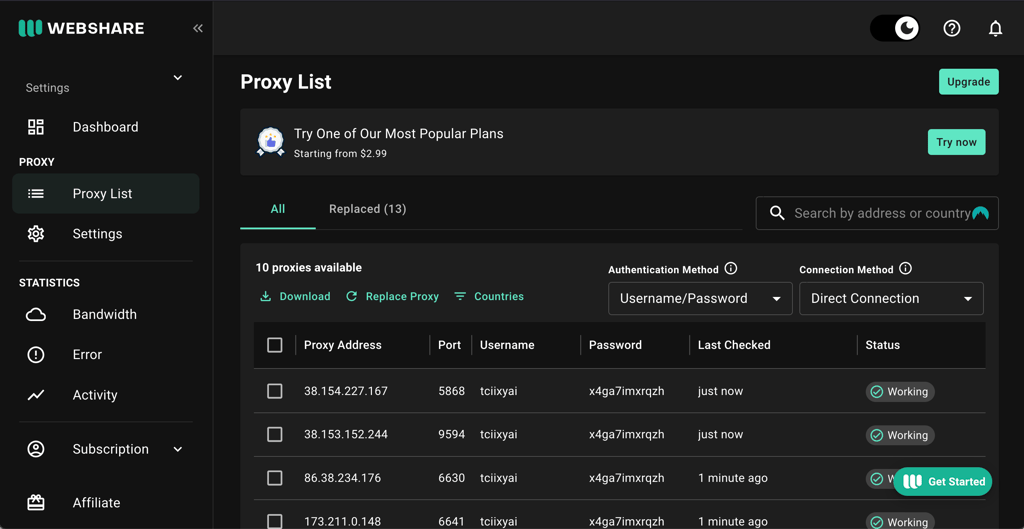Check the box for 38.153.152.244
The width and height of the screenshot is (1024, 529).
click(x=275, y=434)
